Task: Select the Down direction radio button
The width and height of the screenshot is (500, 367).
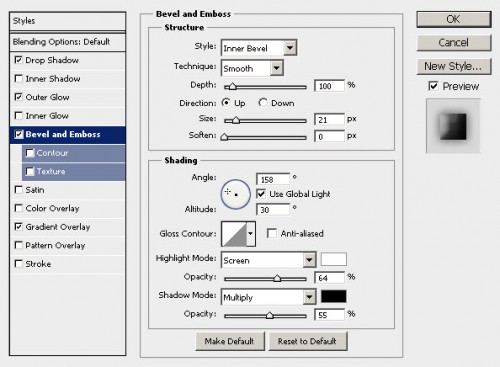Action: (263, 103)
